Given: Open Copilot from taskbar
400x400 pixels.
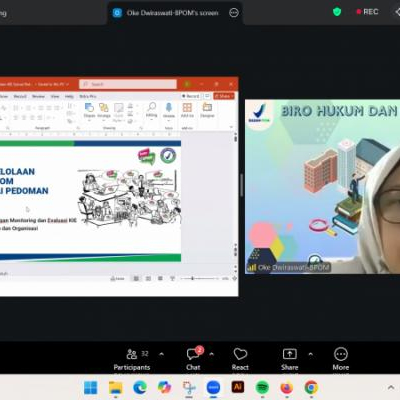Looking at the screenshot, I should [x=164, y=388].
